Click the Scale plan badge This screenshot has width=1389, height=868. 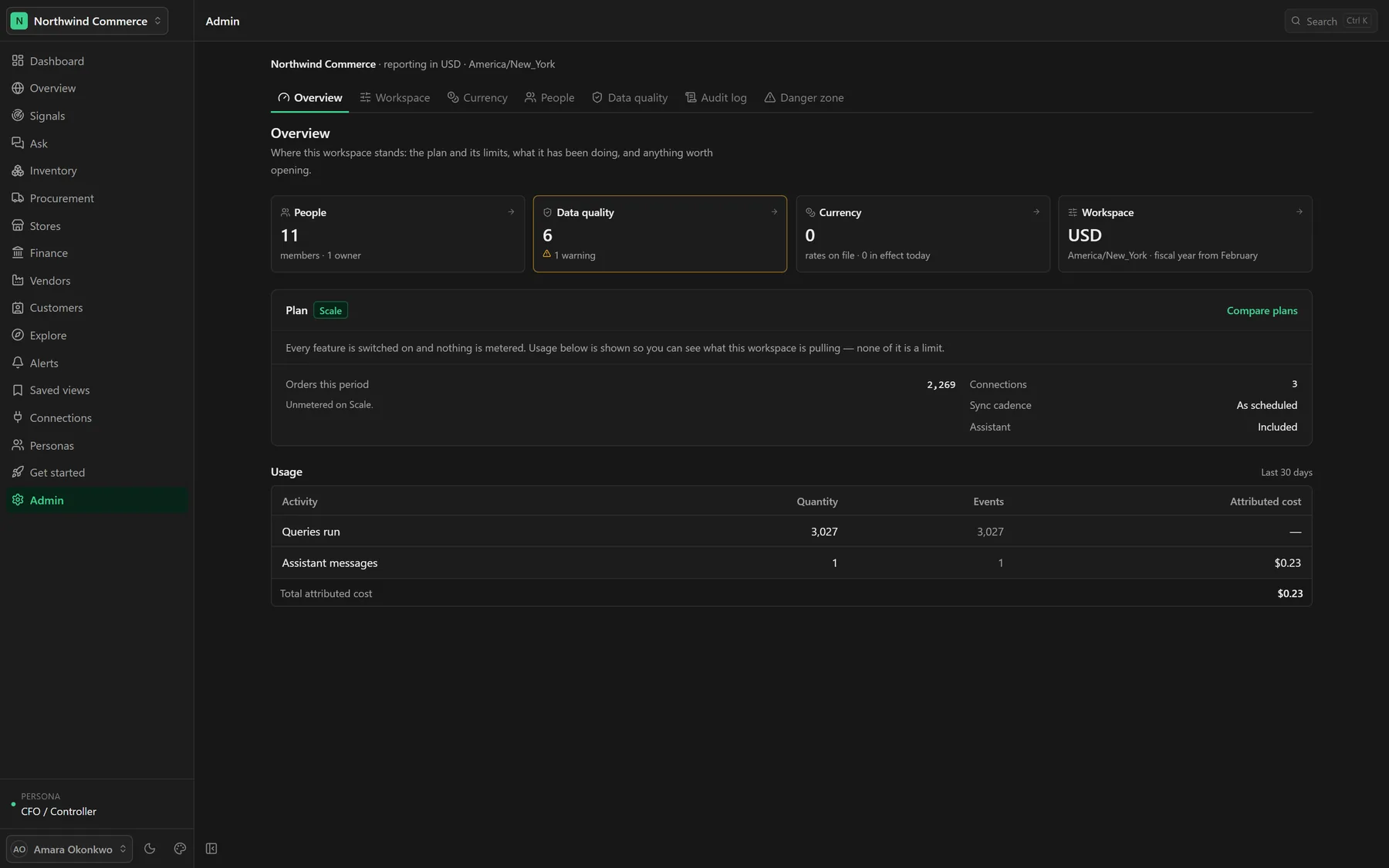click(330, 310)
